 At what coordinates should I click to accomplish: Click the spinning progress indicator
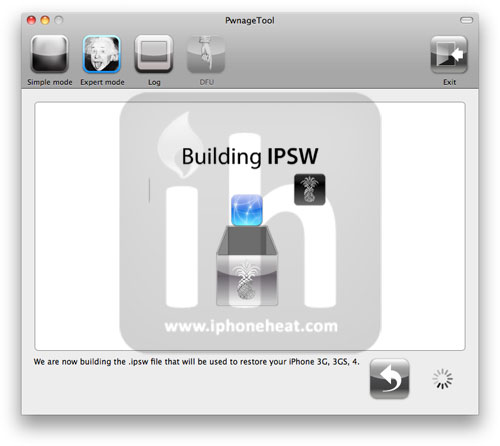[x=443, y=379]
